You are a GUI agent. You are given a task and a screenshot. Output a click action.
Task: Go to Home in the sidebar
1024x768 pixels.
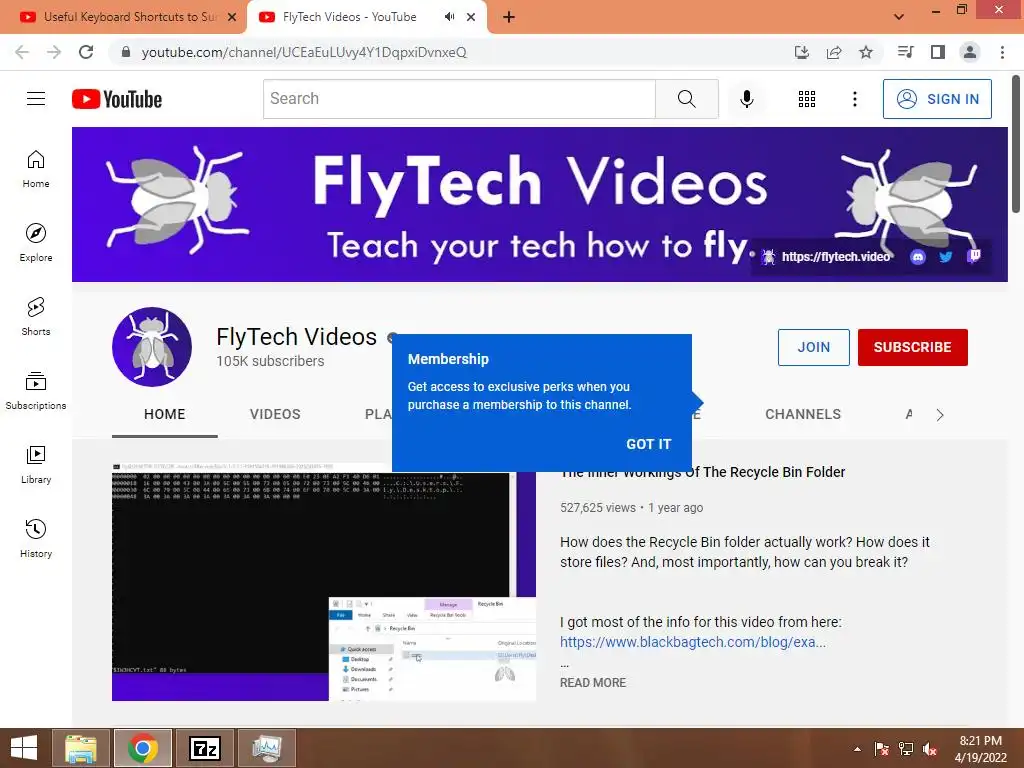pyautogui.click(x=36, y=169)
